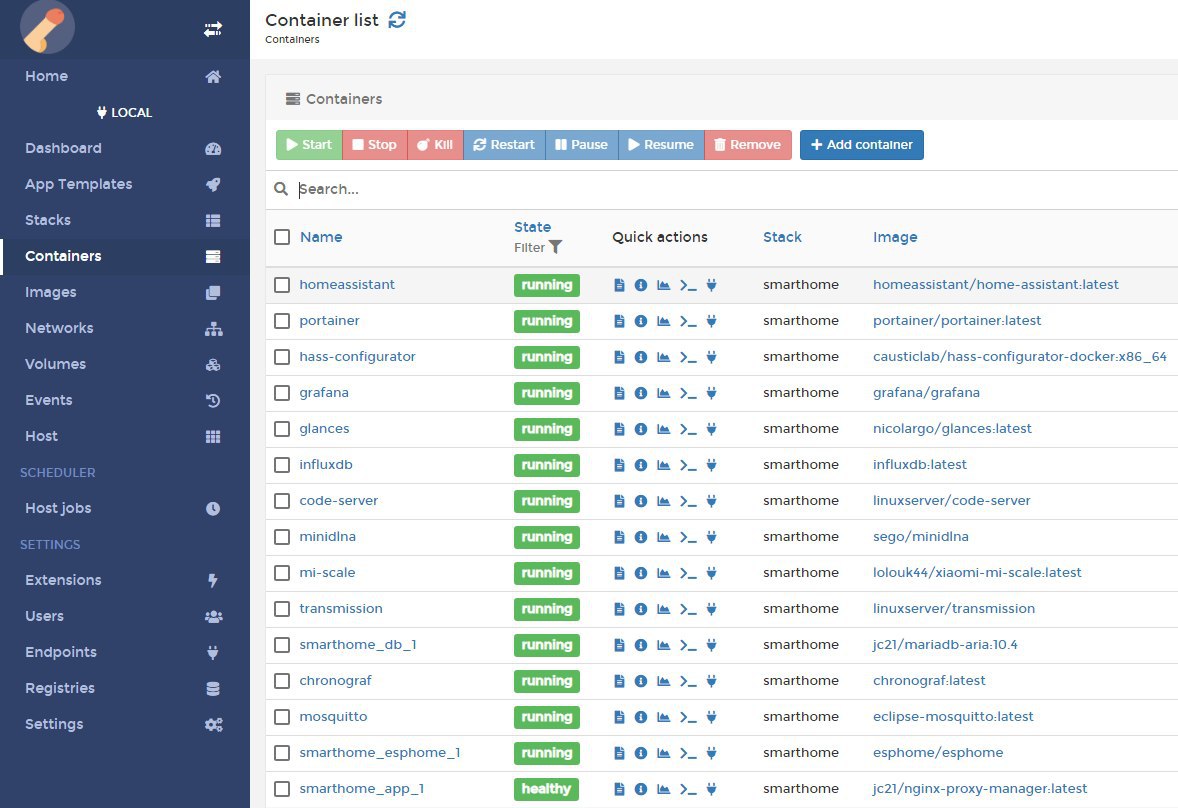Open image link nicolargo/glances:latest

pos(952,430)
